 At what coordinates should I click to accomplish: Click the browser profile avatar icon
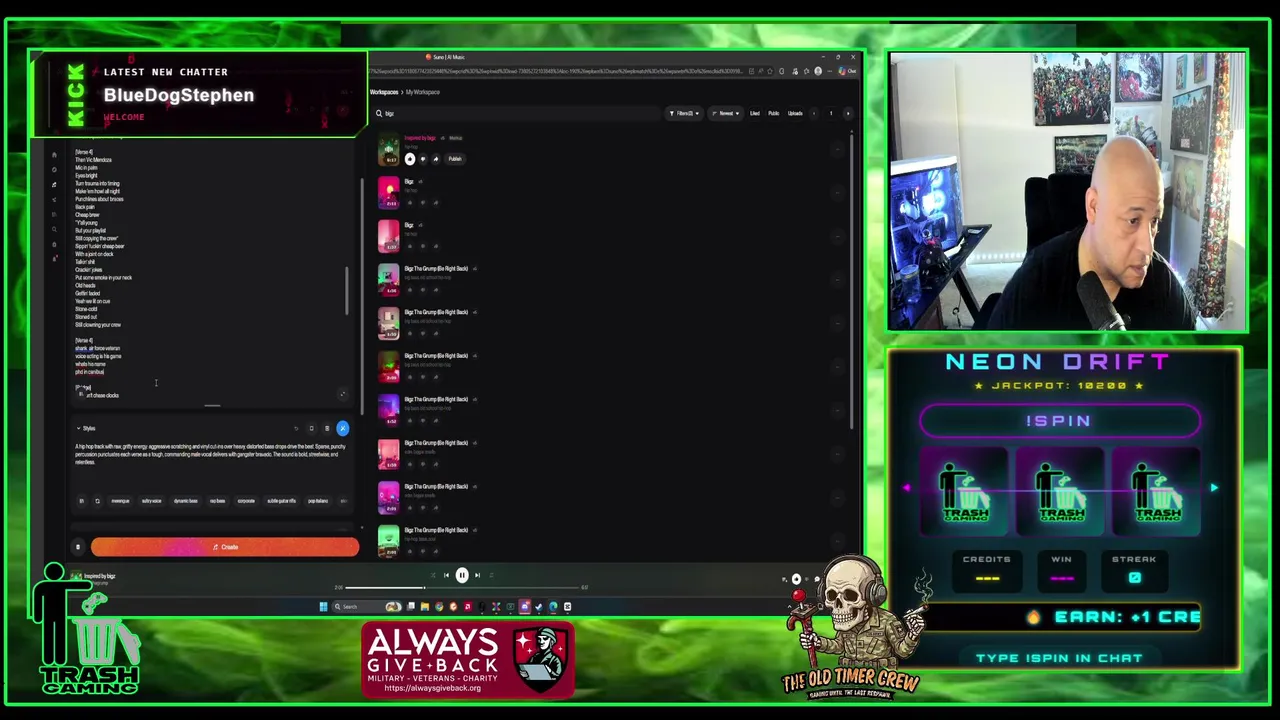(818, 71)
